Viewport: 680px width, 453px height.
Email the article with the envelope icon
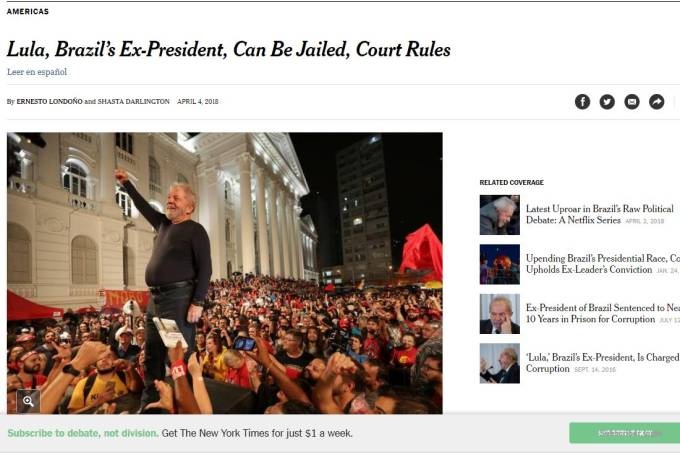click(631, 101)
